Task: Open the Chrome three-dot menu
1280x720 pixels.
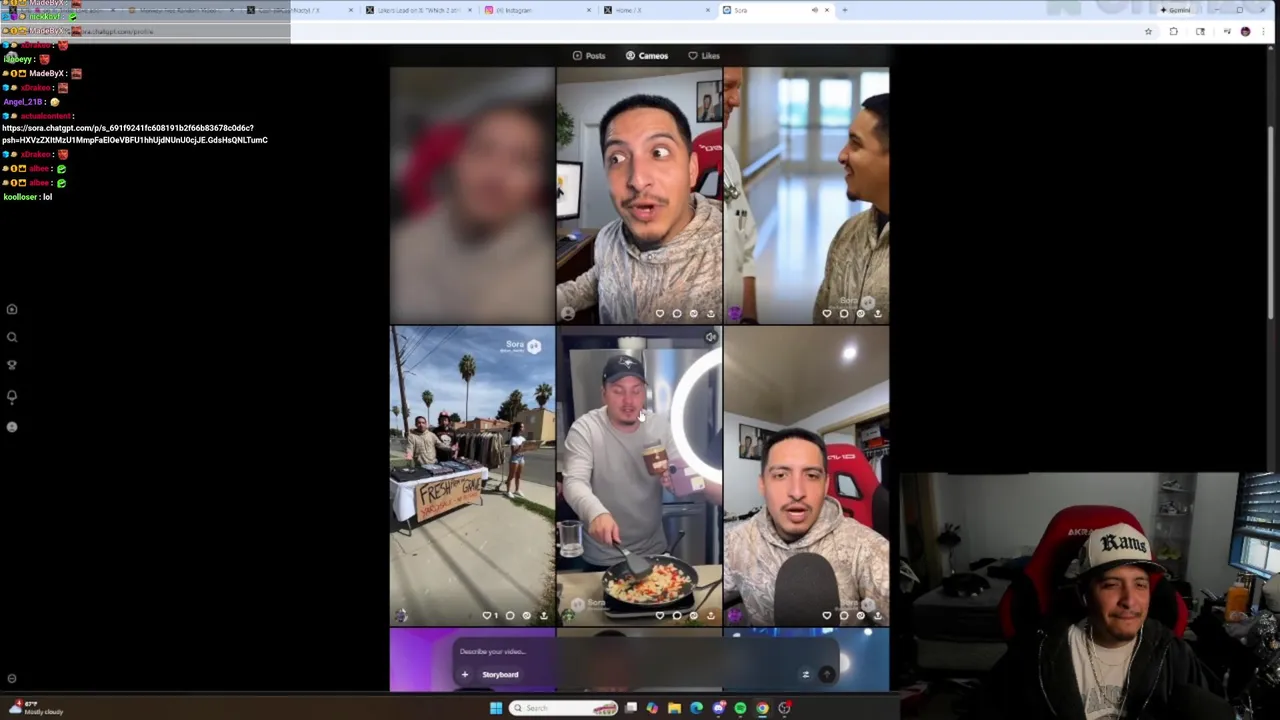Action: coord(1265,31)
